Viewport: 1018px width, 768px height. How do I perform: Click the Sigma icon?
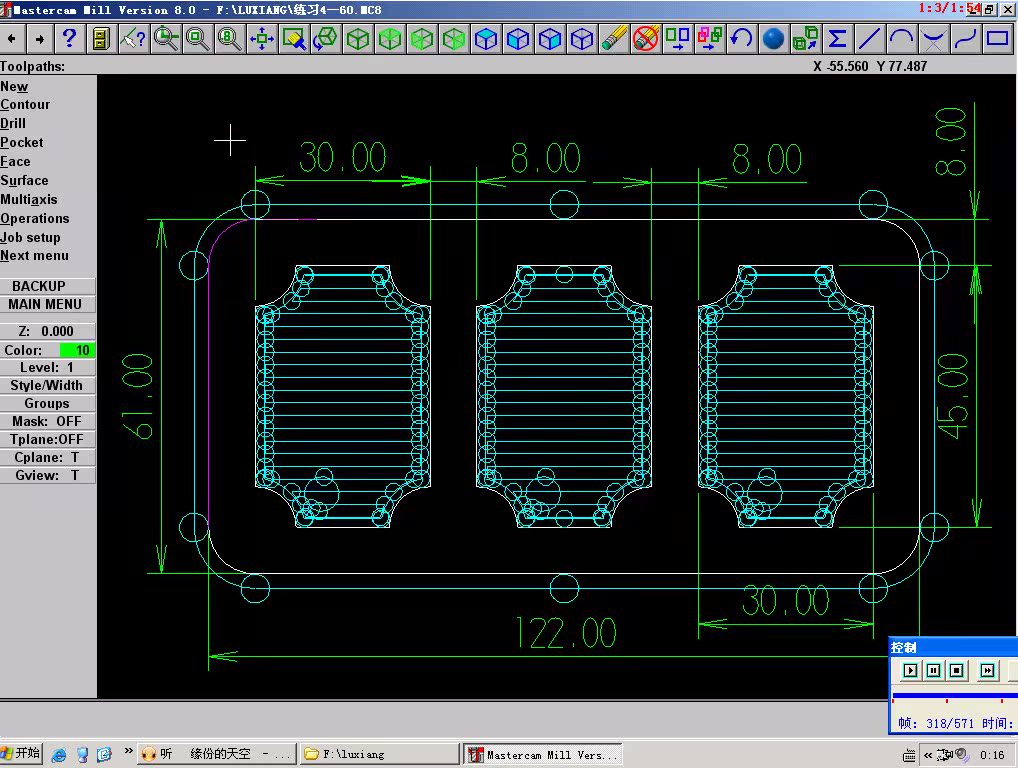pos(838,39)
